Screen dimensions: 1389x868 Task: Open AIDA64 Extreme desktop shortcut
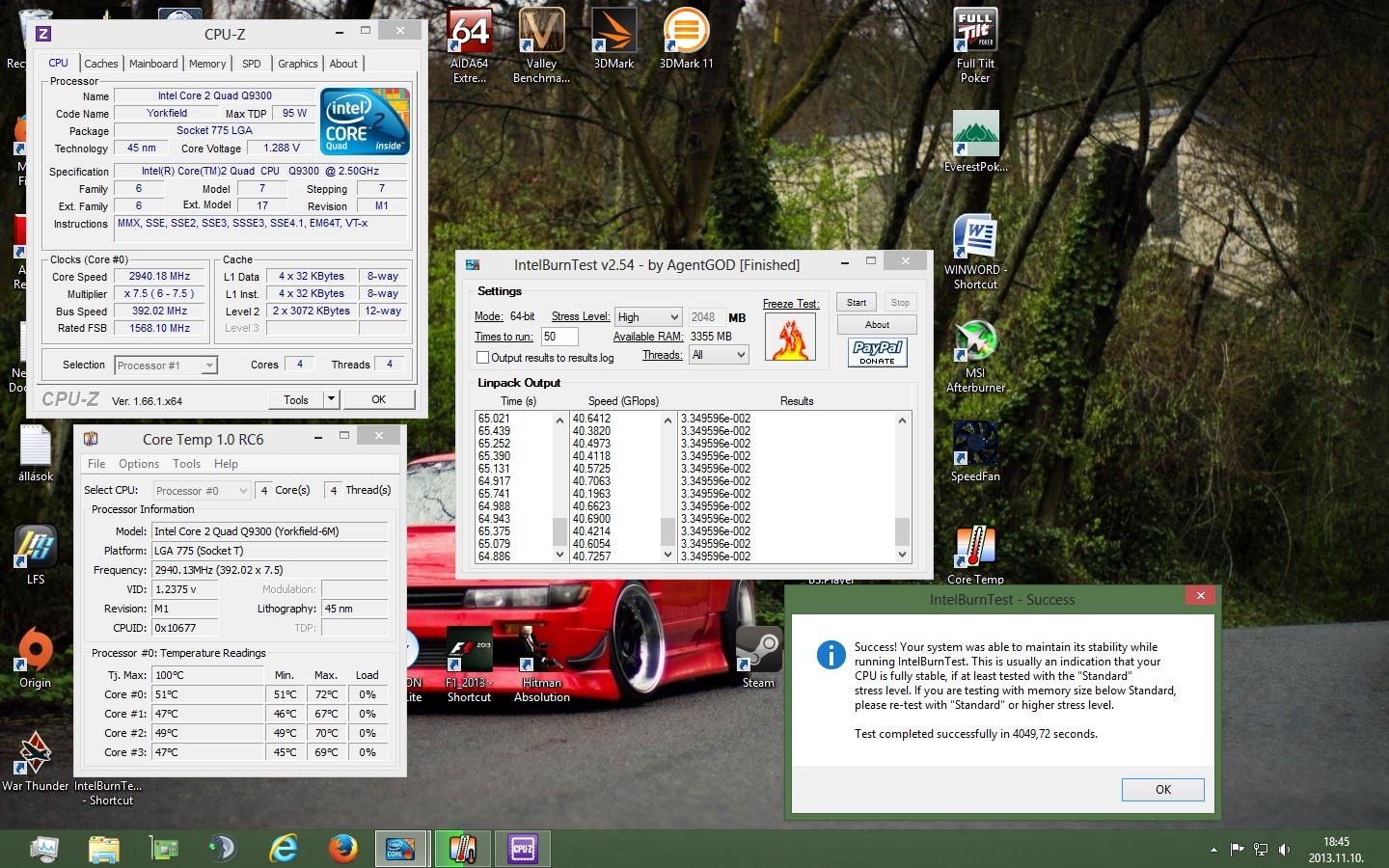pos(470,44)
